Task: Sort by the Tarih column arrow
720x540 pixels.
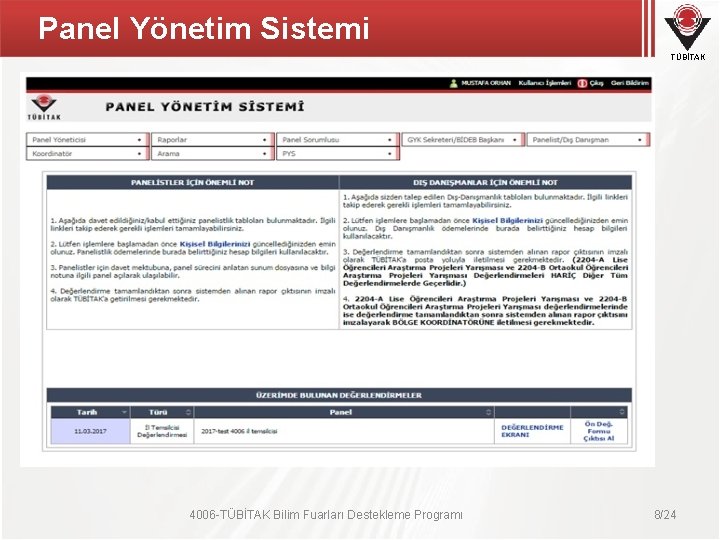Action: pos(124,412)
